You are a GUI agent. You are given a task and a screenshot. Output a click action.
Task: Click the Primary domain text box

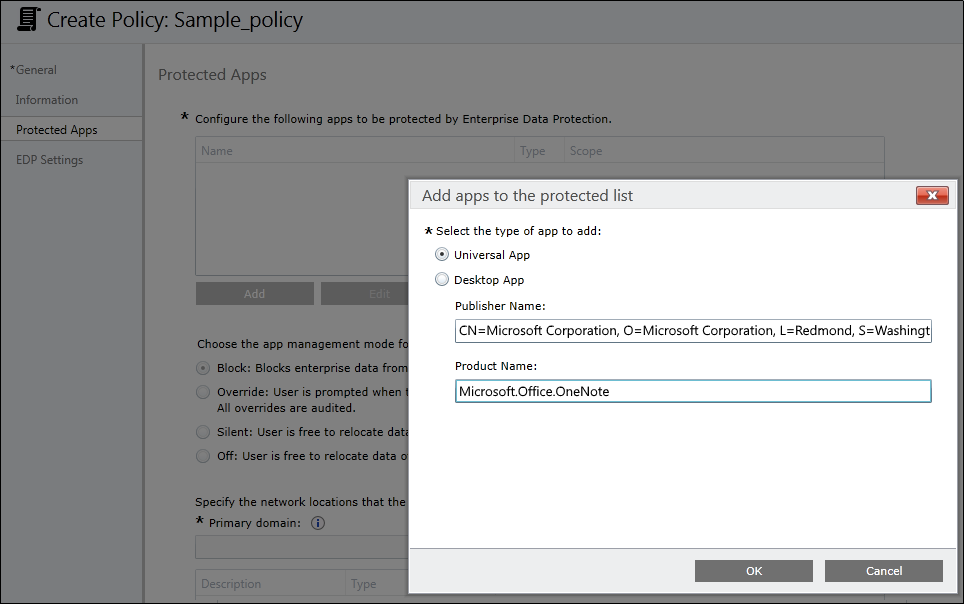[x=300, y=547]
